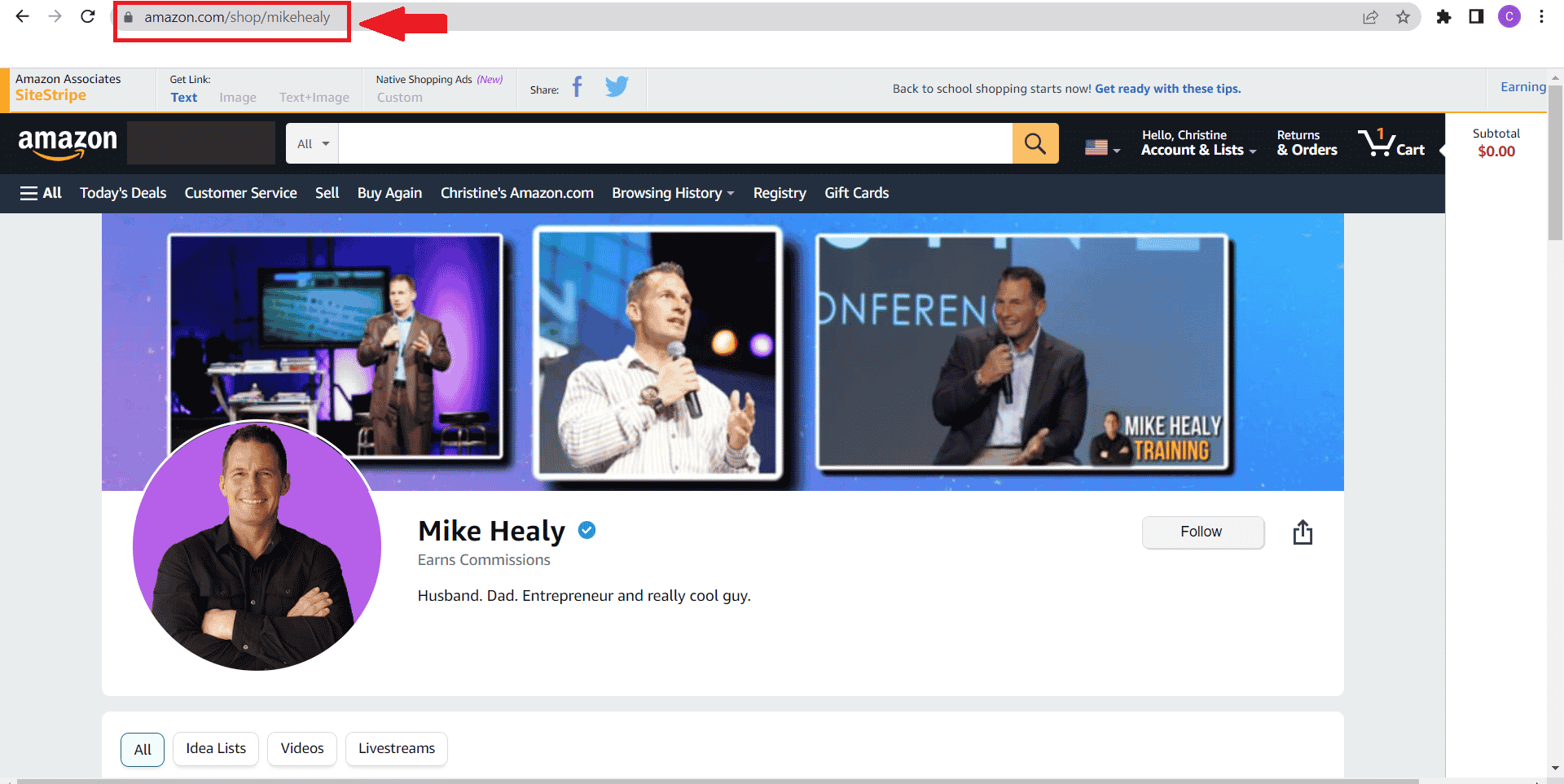Click the share page icon in address bar
Viewport: 1564px width, 784px height.
pyautogui.click(x=1370, y=17)
